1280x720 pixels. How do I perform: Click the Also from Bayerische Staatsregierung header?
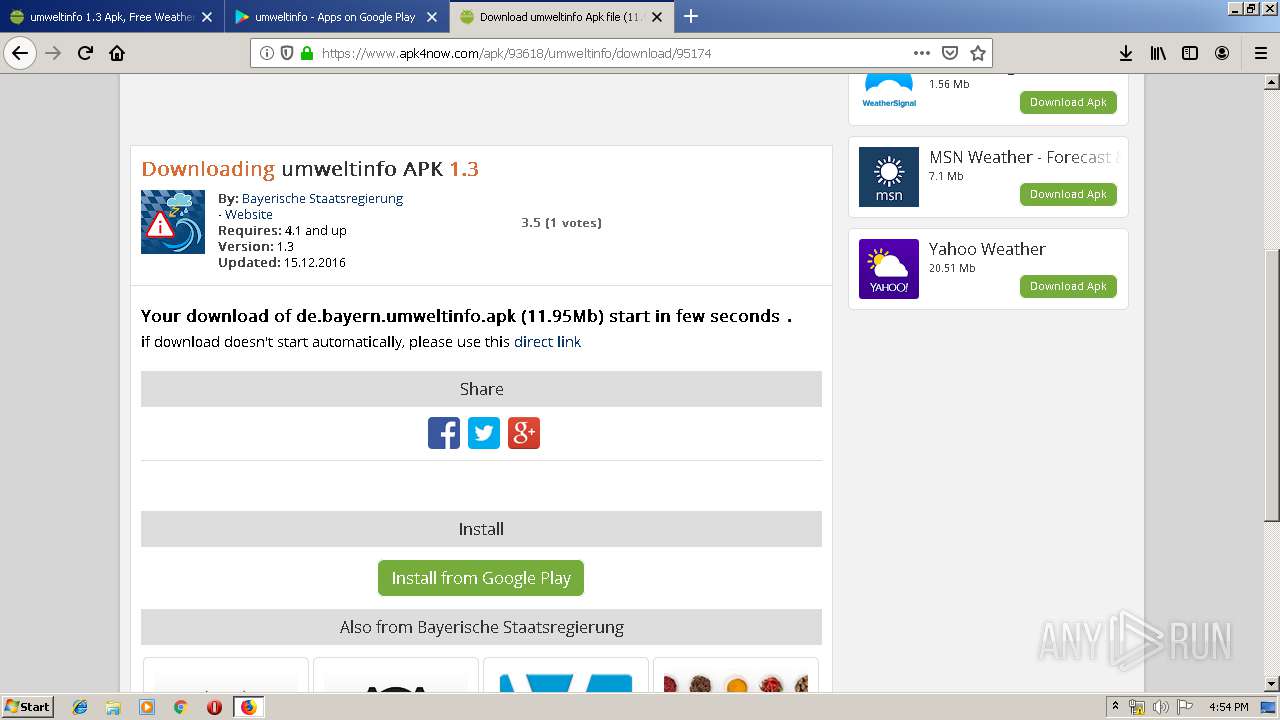[x=481, y=627]
